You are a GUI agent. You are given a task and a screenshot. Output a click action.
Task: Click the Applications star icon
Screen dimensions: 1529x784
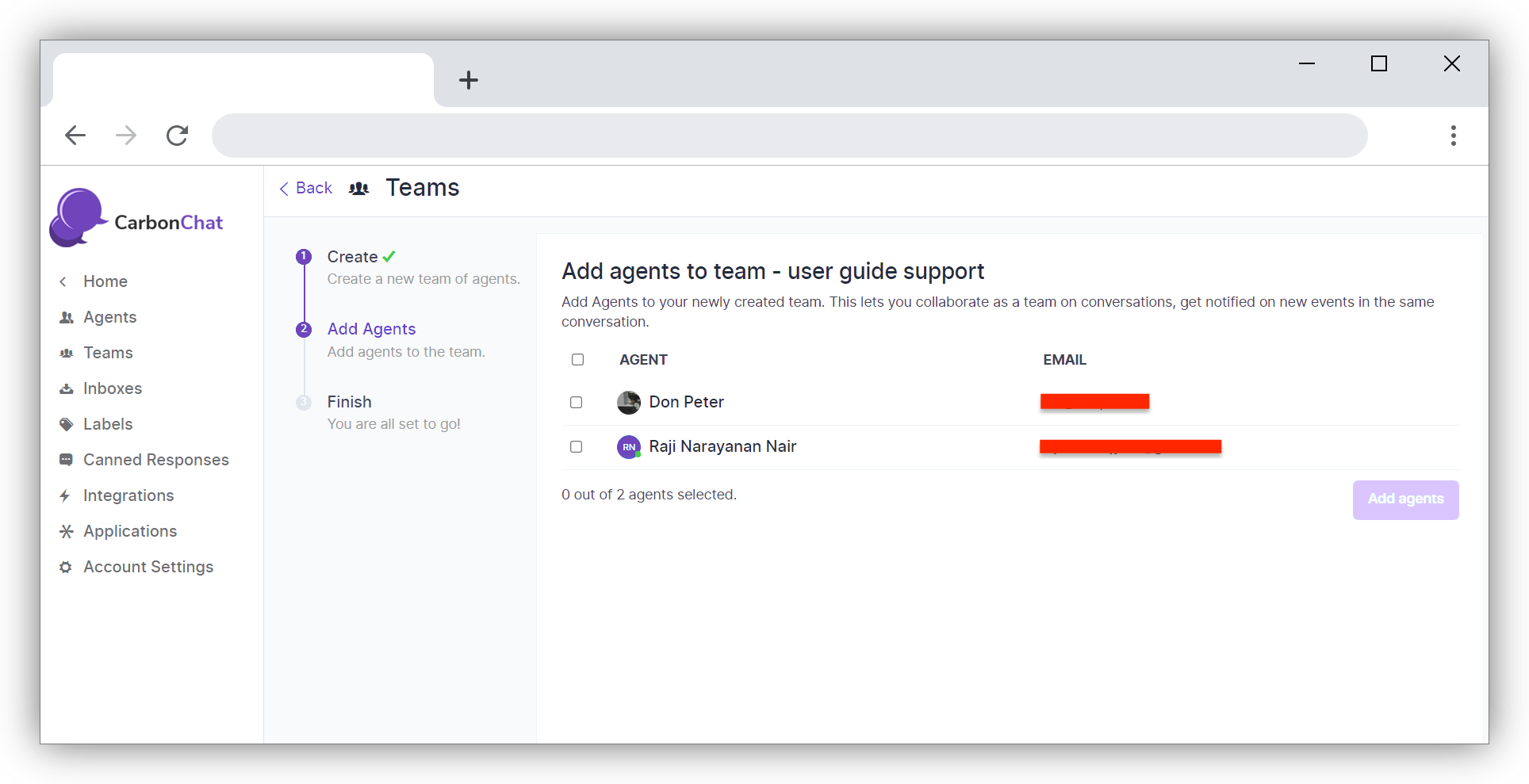point(67,532)
